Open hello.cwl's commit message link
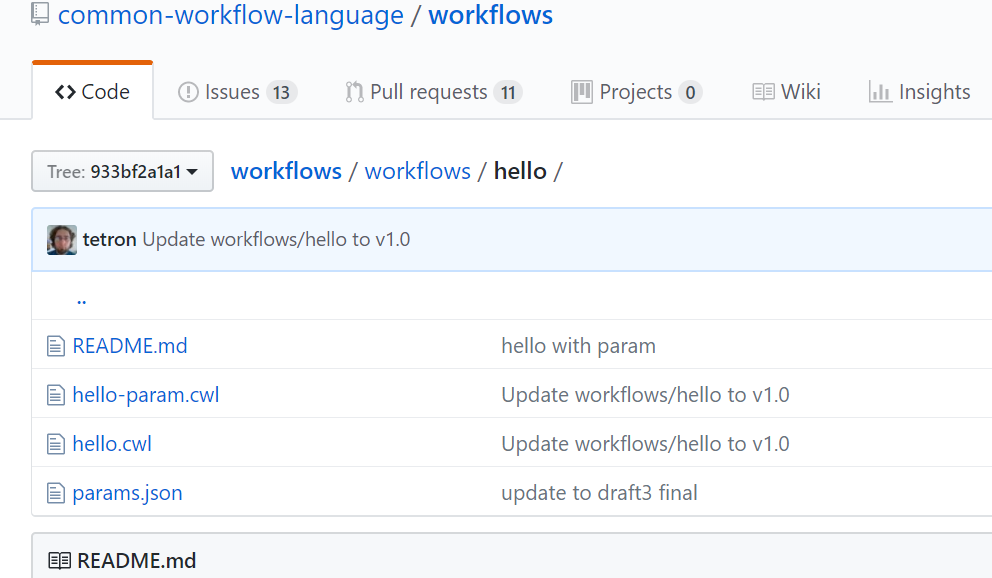 tap(645, 443)
